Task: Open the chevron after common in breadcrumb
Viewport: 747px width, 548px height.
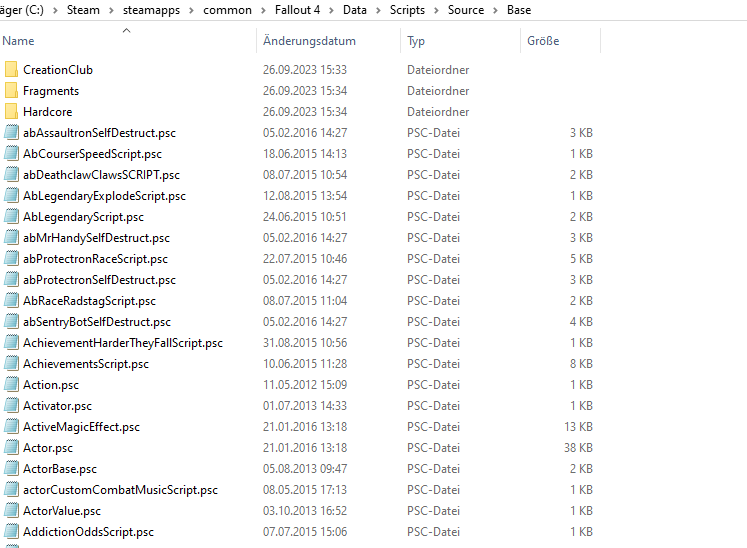Action: [263, 10]
